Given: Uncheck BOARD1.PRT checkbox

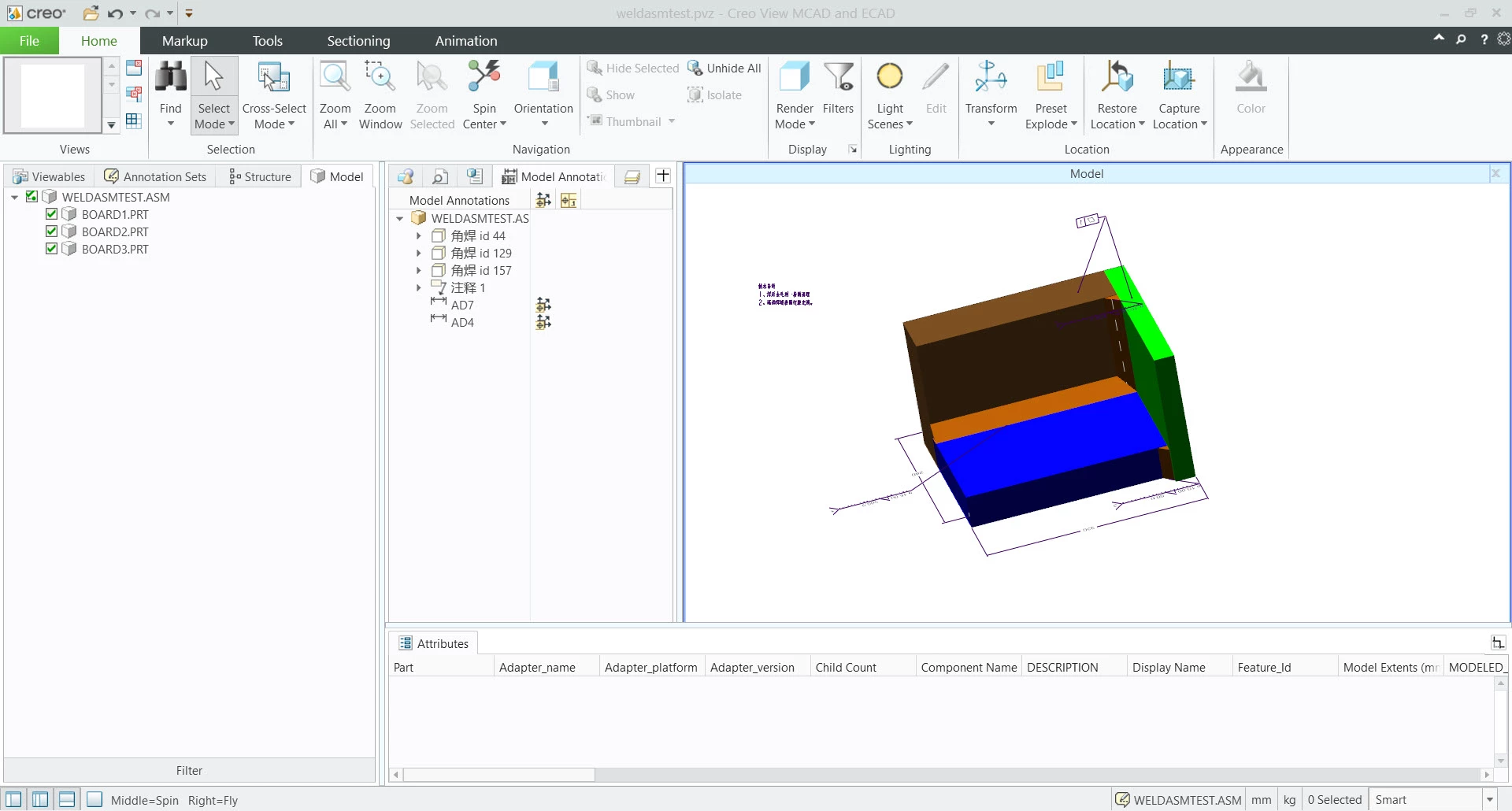Looking at the screenshot, I should (x=51, y=214).
